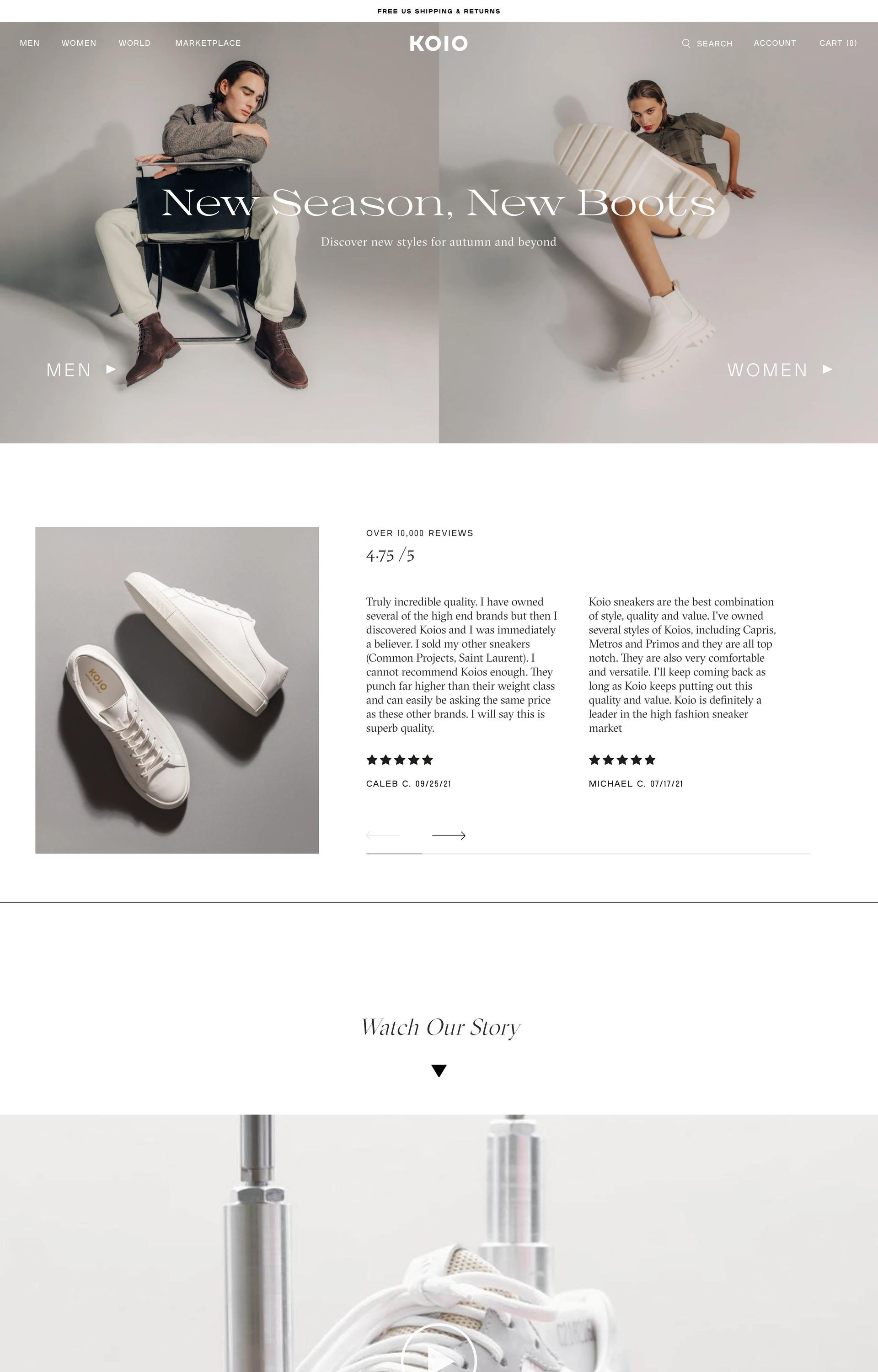Click the KOIO logo

pyautogui.click(x=439, y=43)
